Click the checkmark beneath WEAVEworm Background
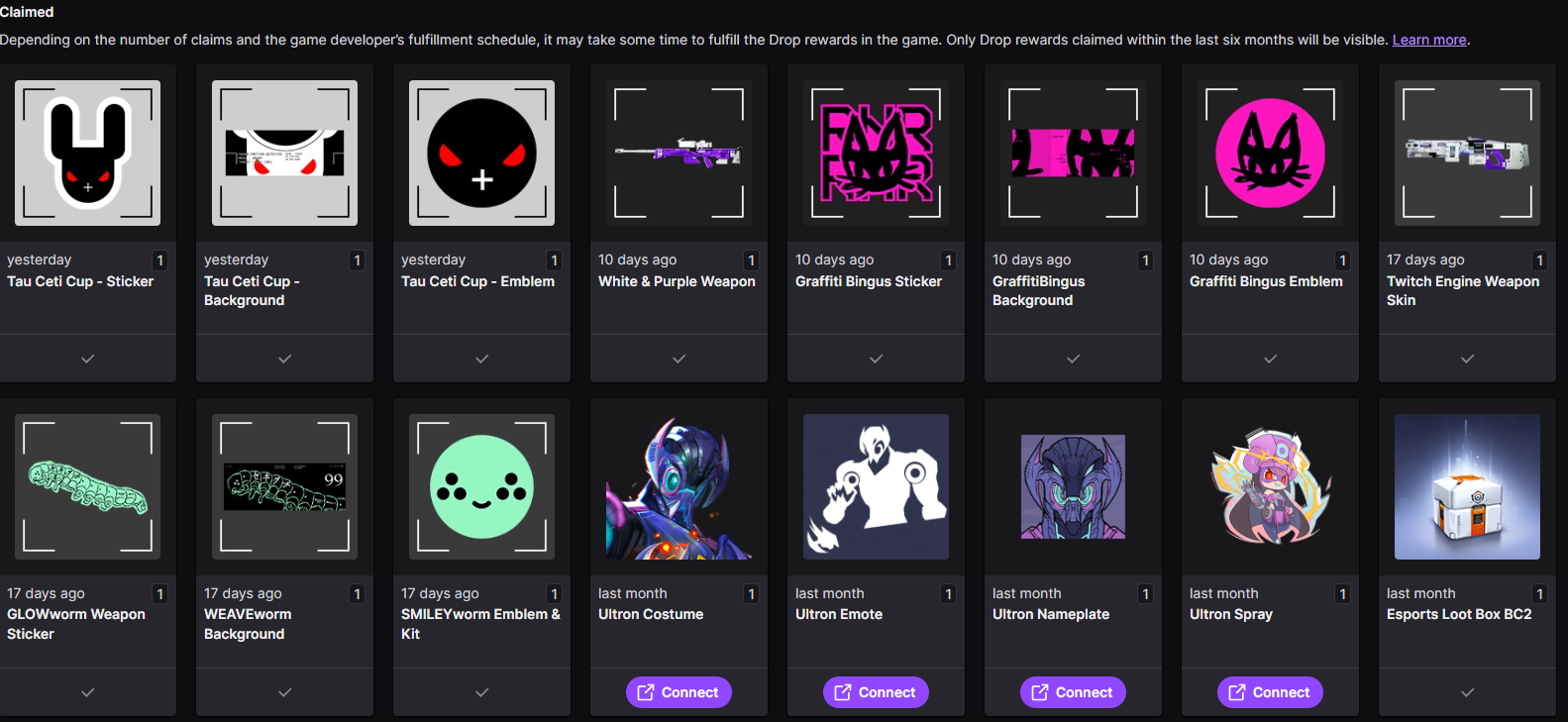The height and width of the screenshot is (722, 1568). tap(284, 692)
